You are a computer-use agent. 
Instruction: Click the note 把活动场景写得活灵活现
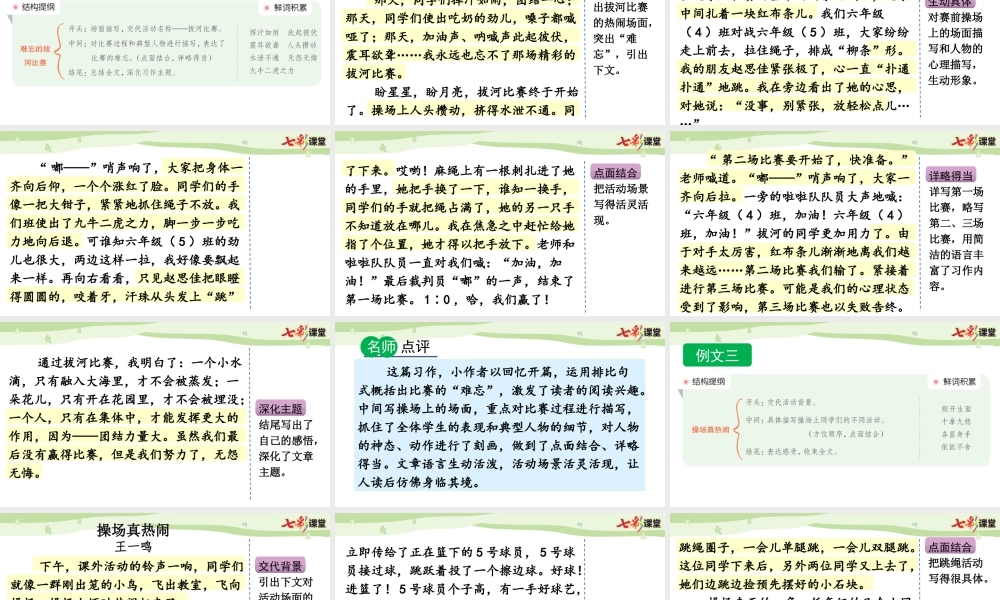tap(621, 204)
